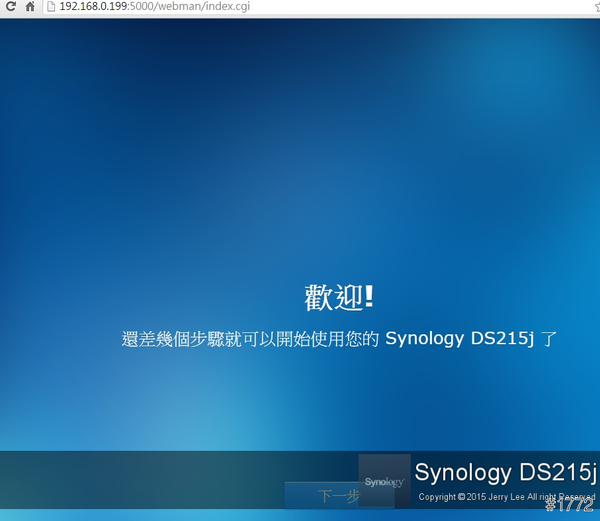Viewport: 600px width, 521px height.
Task: Click the Synology logo square in footer
Action: 384,481
